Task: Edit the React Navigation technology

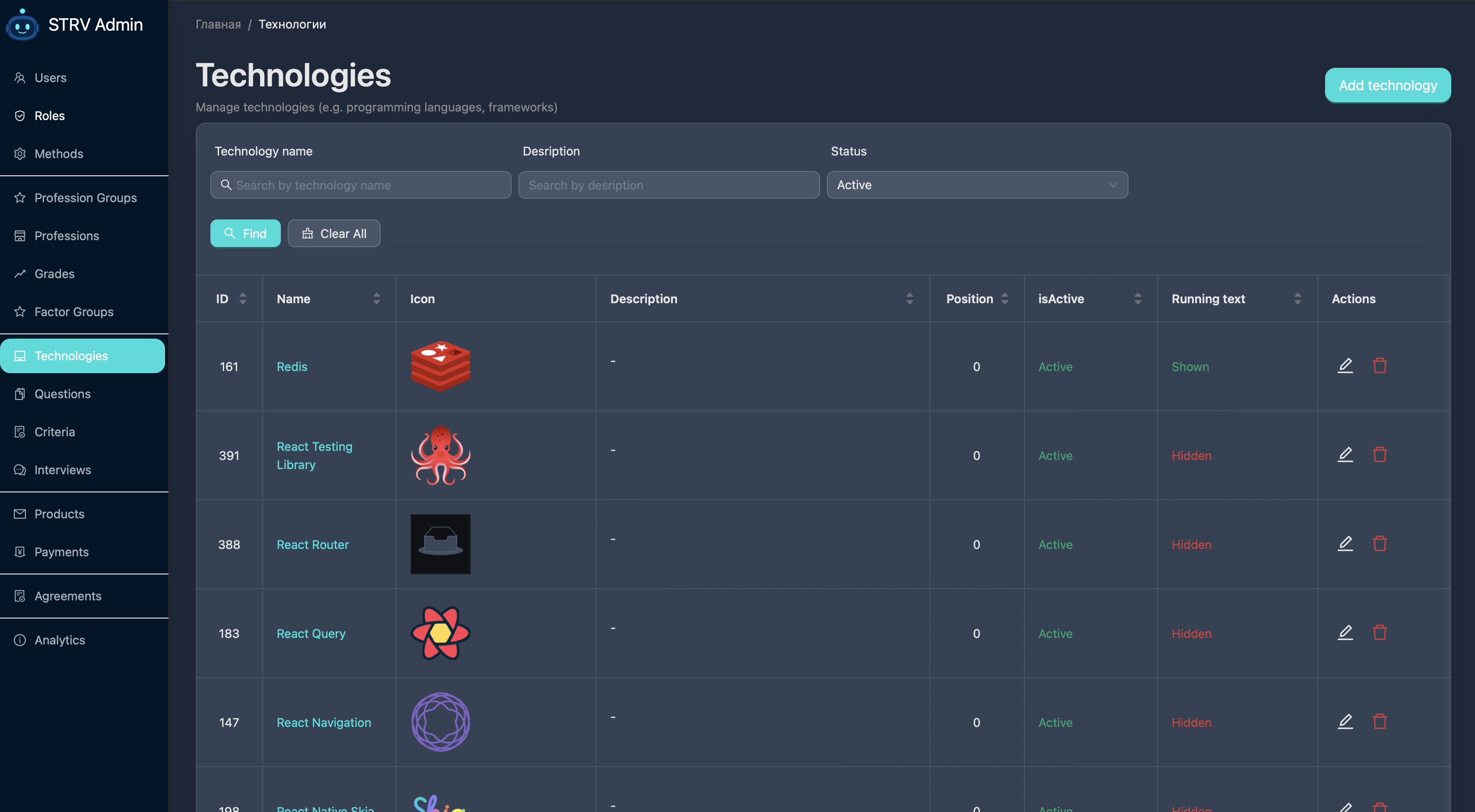Action: (x=1345, y=722)
